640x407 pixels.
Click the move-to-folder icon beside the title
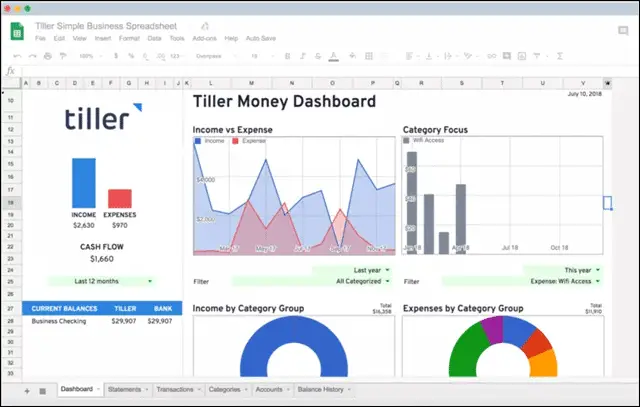click(205, 26)
